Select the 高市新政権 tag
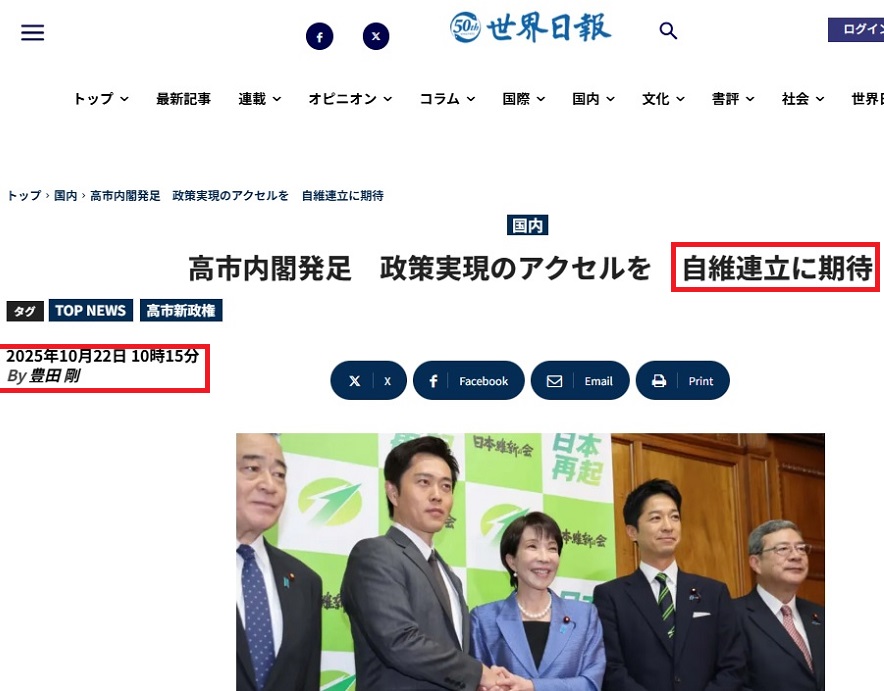This screenshot has height=691, width=884. (x=181, y=311)
